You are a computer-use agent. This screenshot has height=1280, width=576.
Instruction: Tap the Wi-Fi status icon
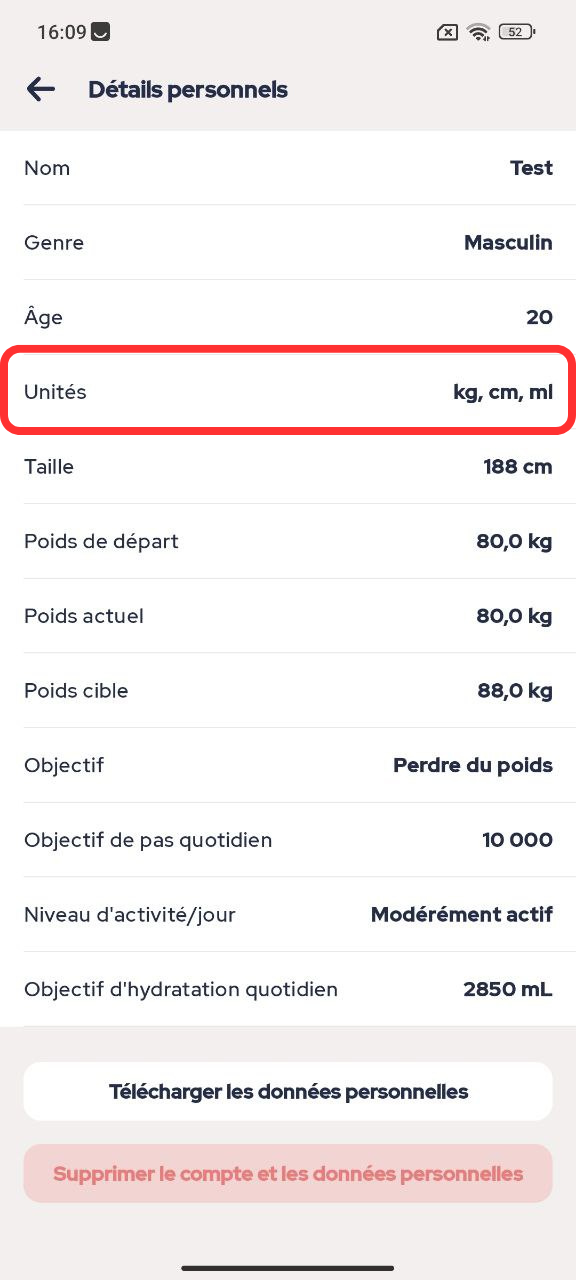coord(479,32)
